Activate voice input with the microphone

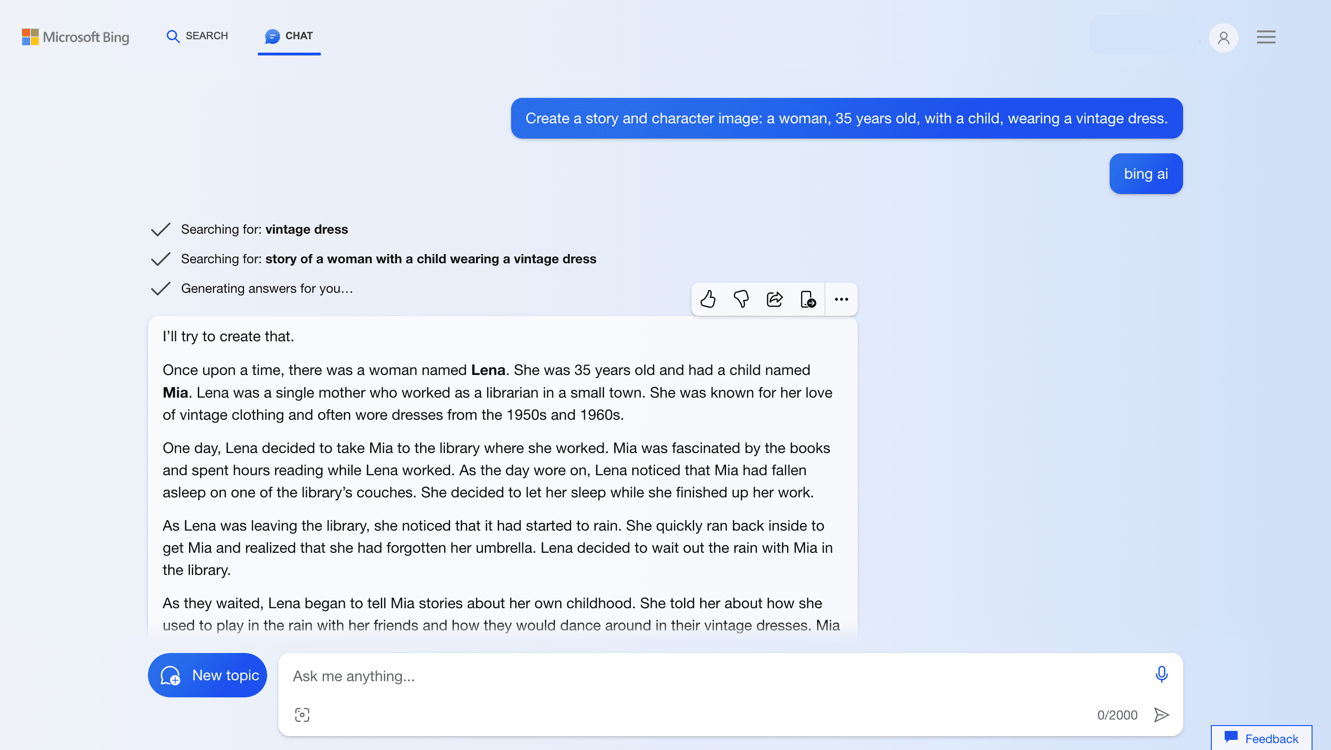tap(1161, 674)
